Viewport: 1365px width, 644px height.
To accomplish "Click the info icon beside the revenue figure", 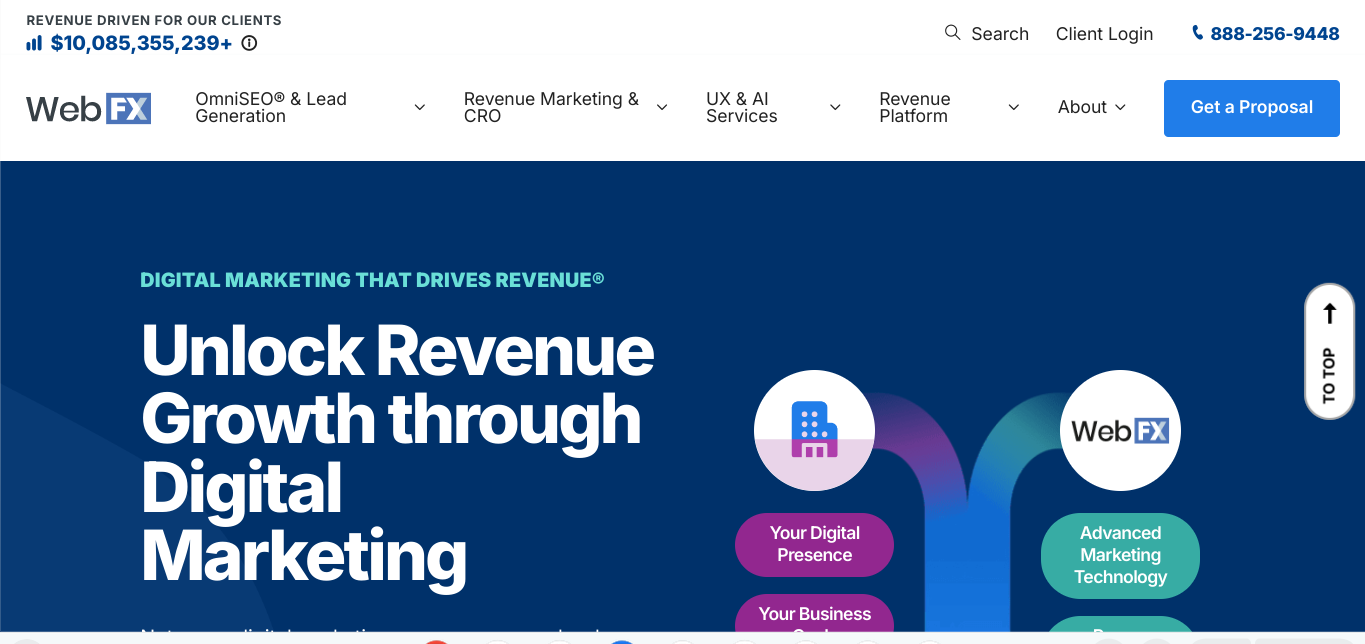I will pyautogui.click(x=250, y=43).
